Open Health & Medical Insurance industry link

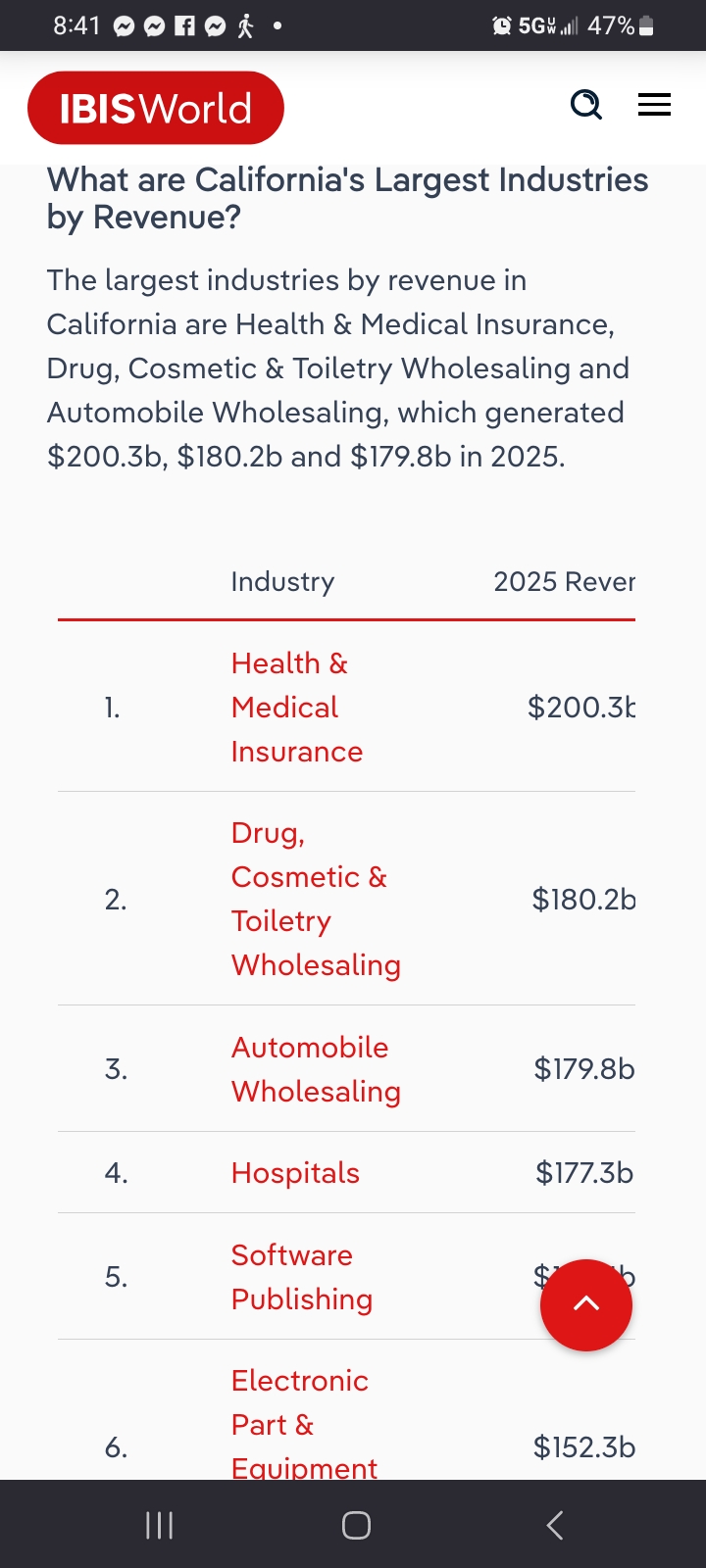[296, 708]
